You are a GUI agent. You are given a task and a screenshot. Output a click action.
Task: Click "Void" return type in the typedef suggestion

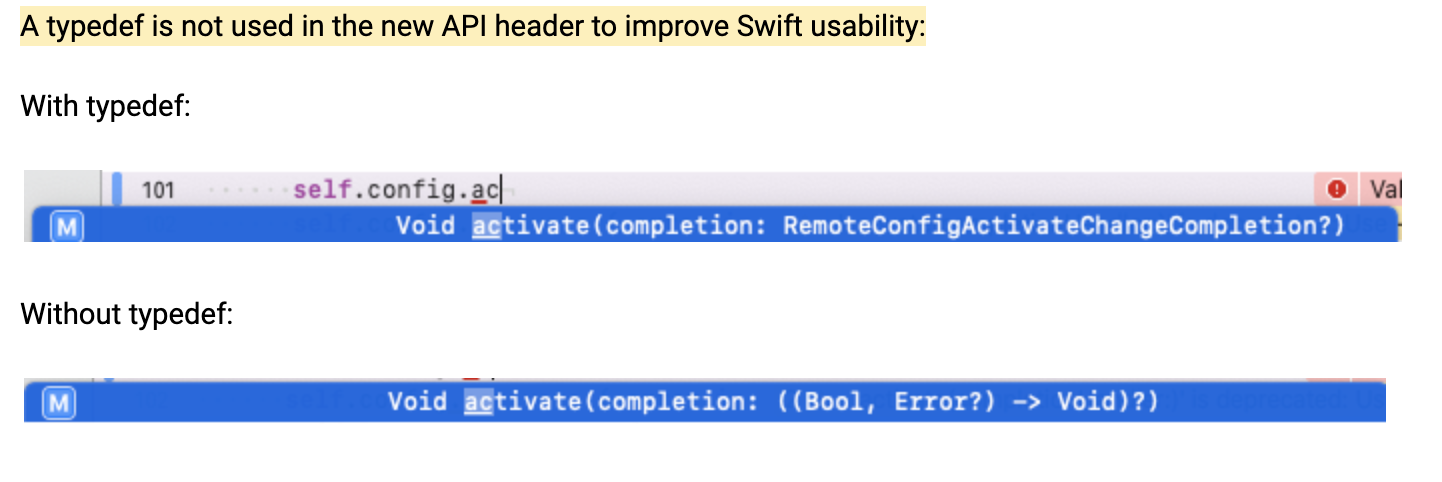[x=425, y=226]
